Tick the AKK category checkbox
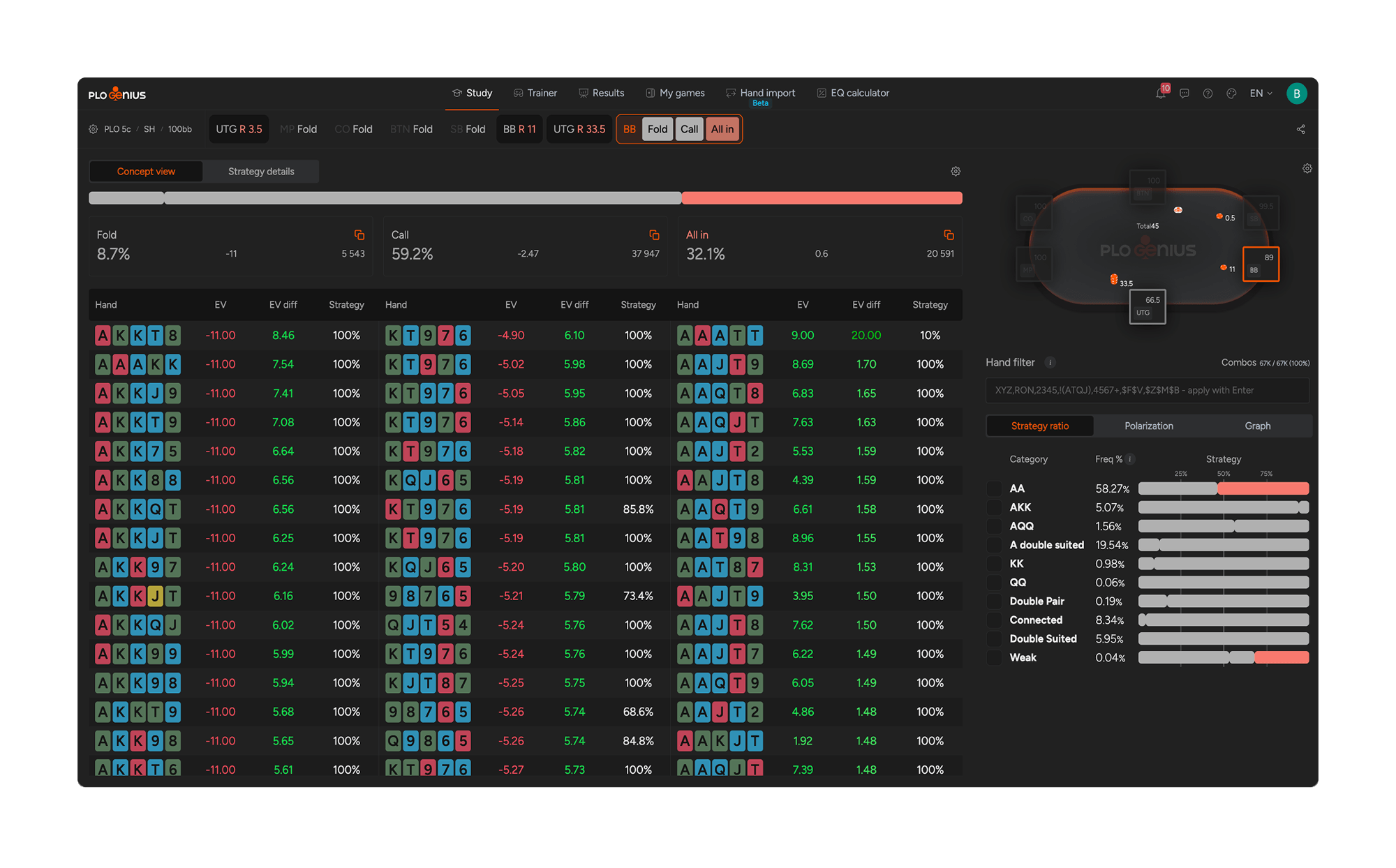This screenshot has width=1396, height=868. (x=995, y=508)
